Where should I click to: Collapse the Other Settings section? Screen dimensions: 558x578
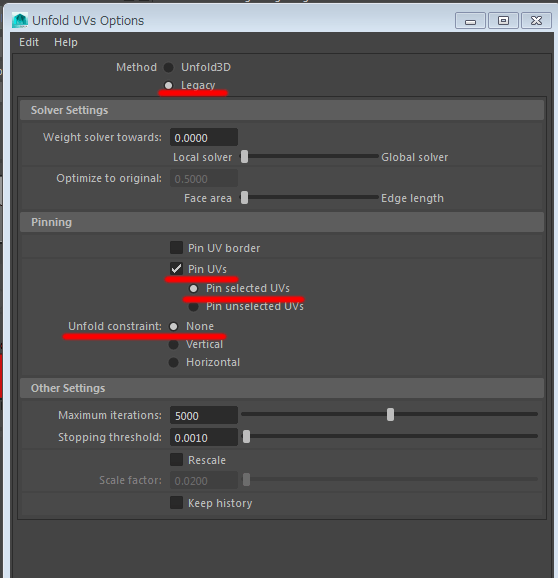click(282, 388)
